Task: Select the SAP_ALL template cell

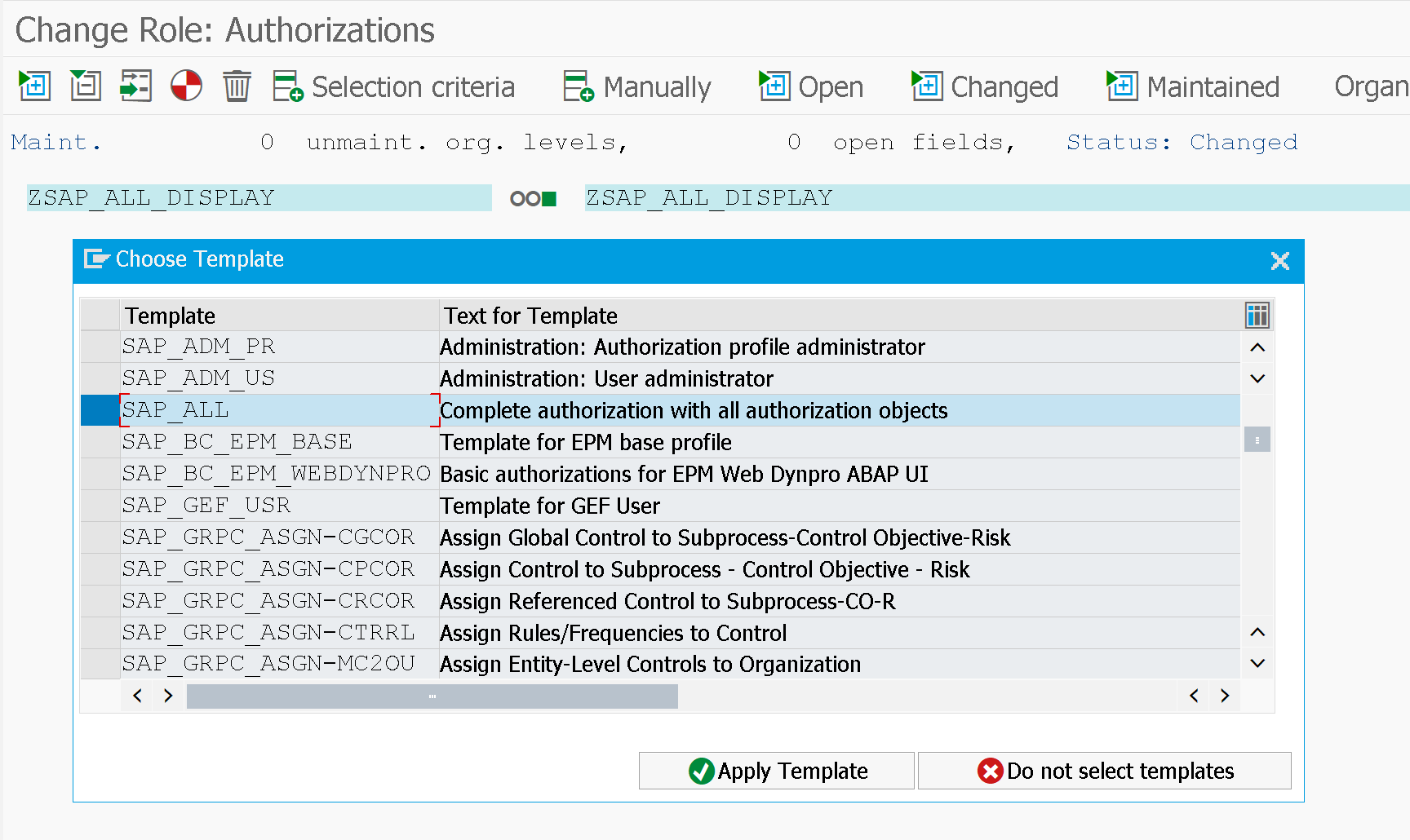Action: 280,410
